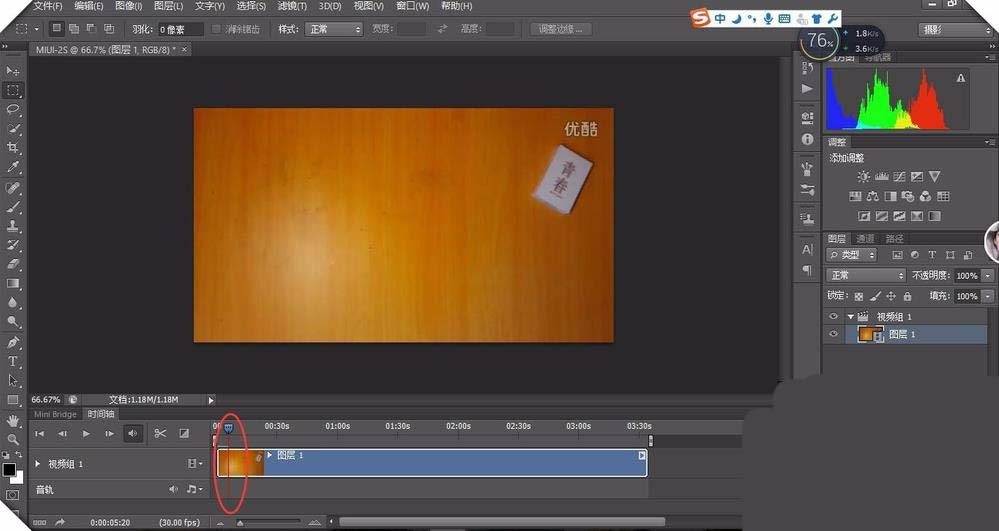
Task: Click the foreground color swatch
Action: point(9,470)
